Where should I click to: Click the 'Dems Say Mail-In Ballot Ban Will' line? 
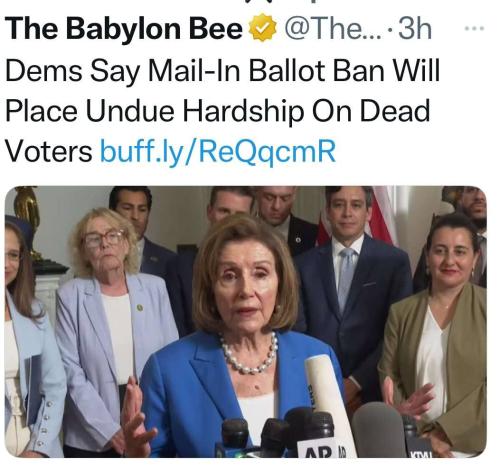222,71
